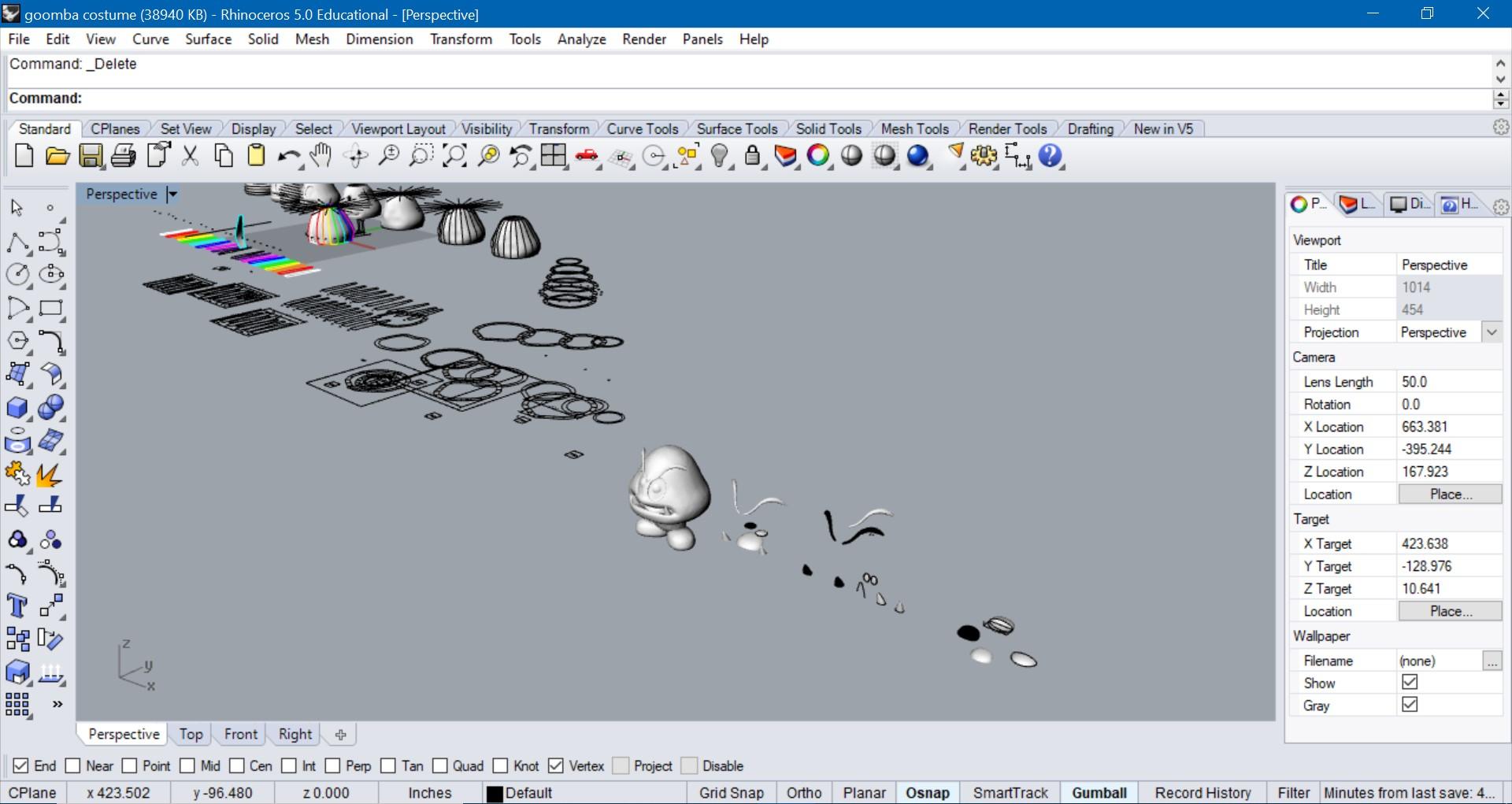Select the Text object tool
The image size is (1512, 804).
pos(17,606)
